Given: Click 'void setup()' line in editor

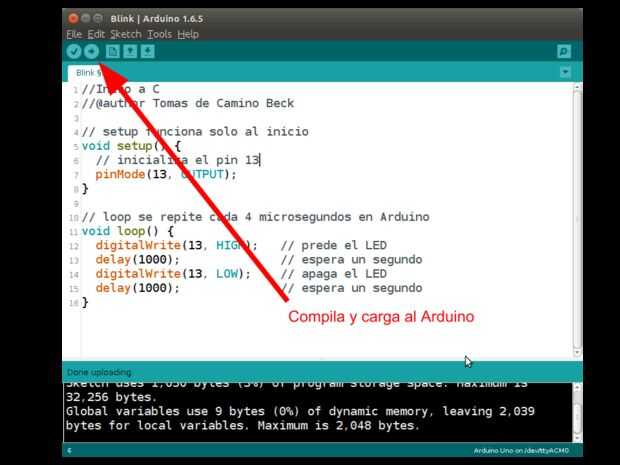Looking at the screenshot, I should (x=131, y=146).
